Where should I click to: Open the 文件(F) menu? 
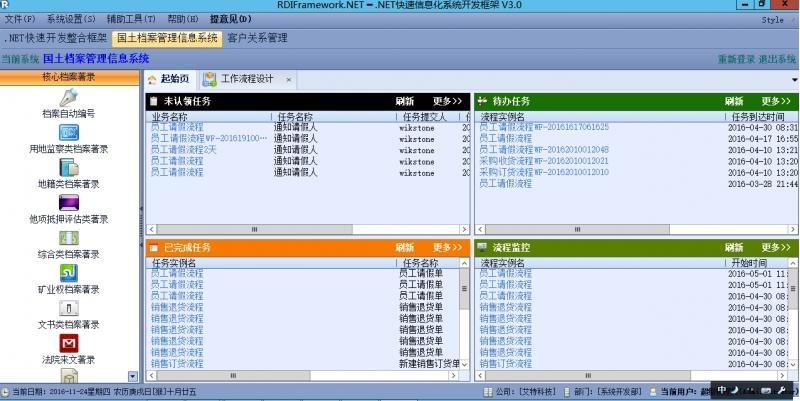[20, 19]
